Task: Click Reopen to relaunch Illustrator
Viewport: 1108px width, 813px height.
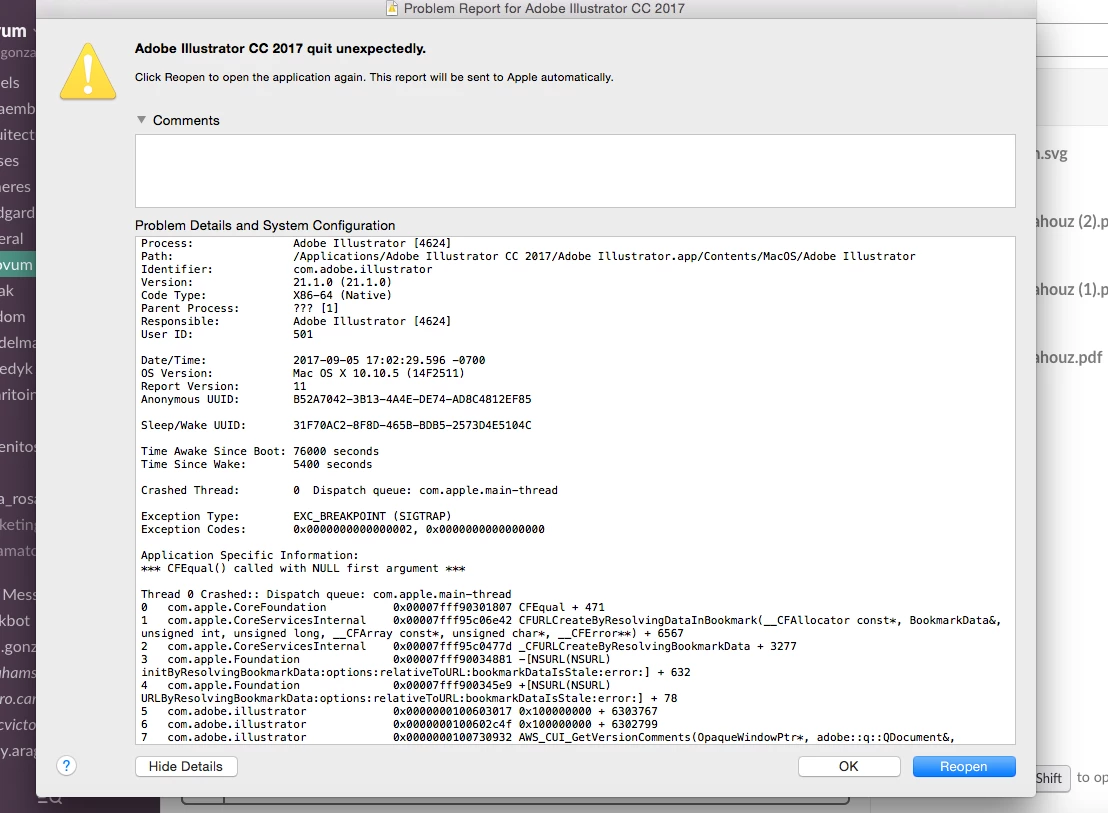Action: click(964, 766)
